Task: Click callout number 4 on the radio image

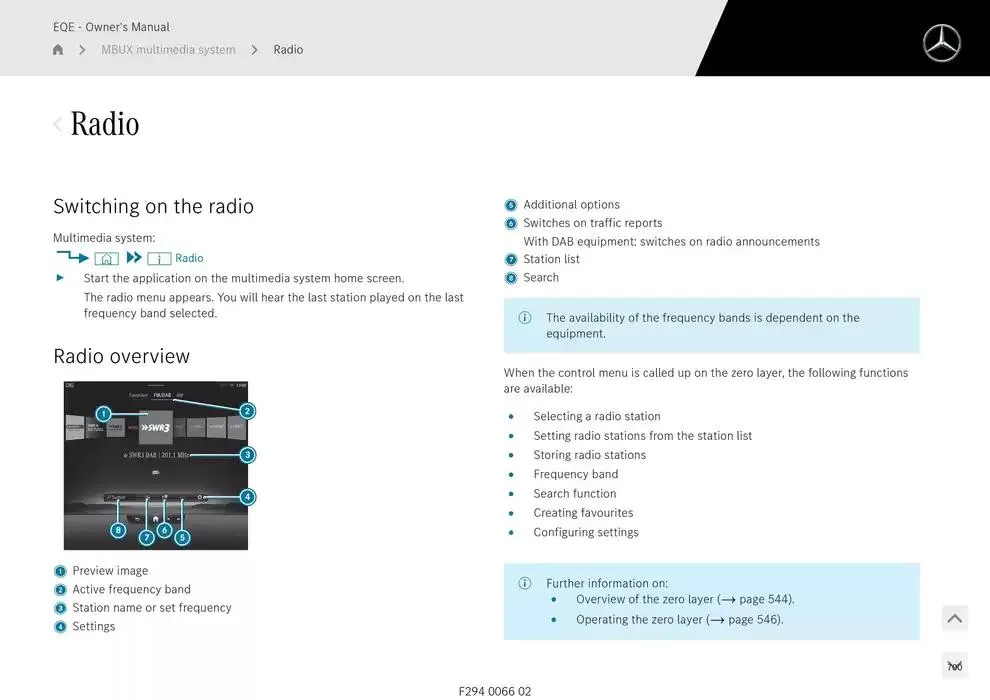Action: pyautogui.click(x=247, y=497)
